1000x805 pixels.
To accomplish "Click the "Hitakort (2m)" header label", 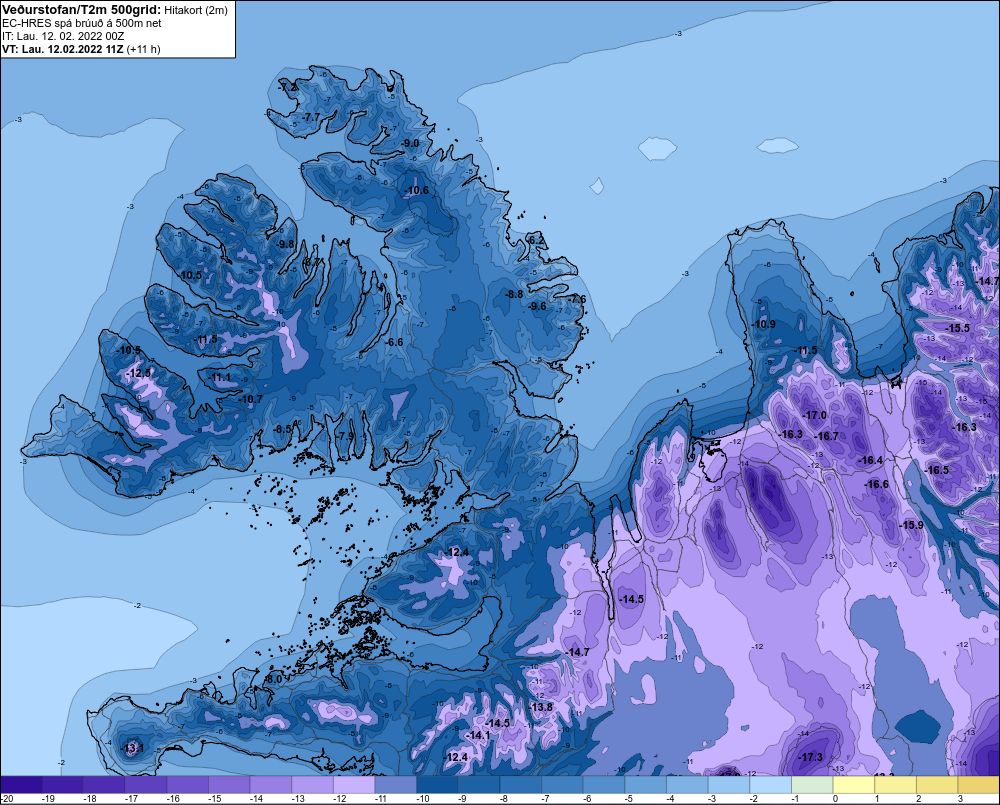I will click(196, 10).
